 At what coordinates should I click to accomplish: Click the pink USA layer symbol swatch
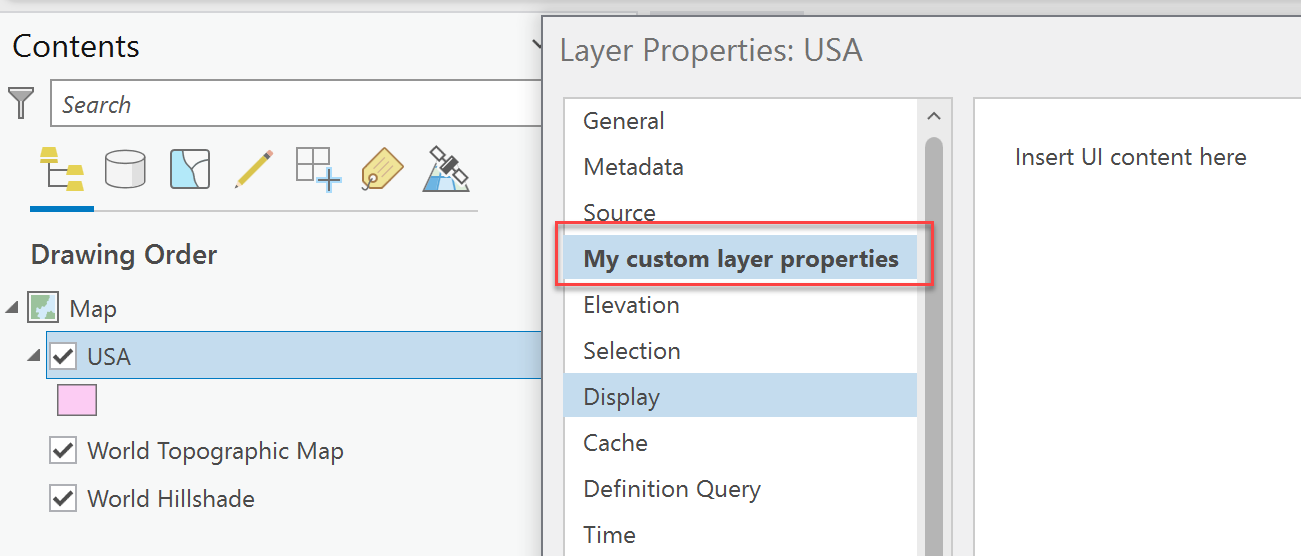point(77,400)
